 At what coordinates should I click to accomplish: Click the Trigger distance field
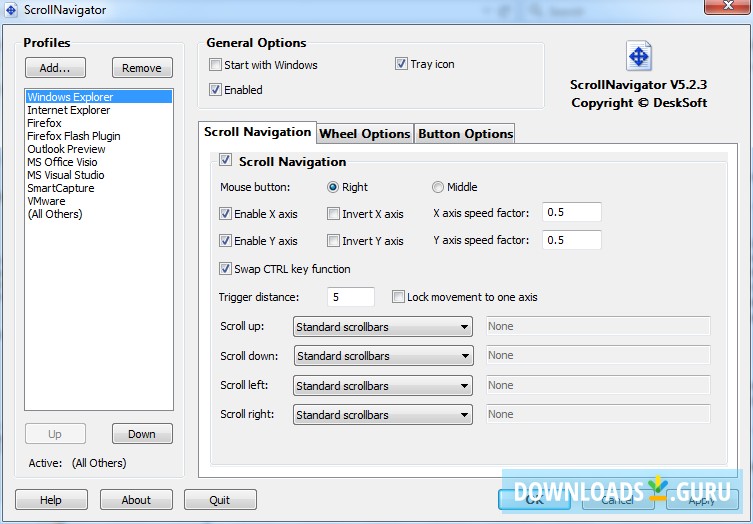pyautogui.click(x=351, y=297)
